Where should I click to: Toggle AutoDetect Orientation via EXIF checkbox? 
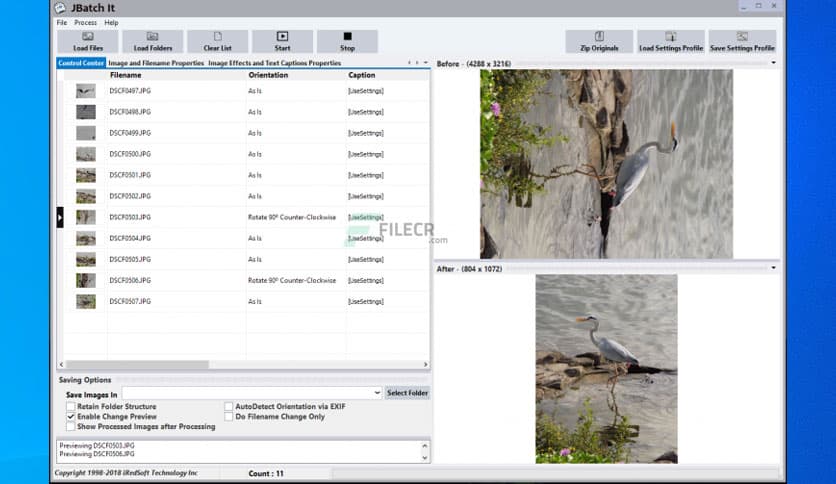click(x=229, y=406)
